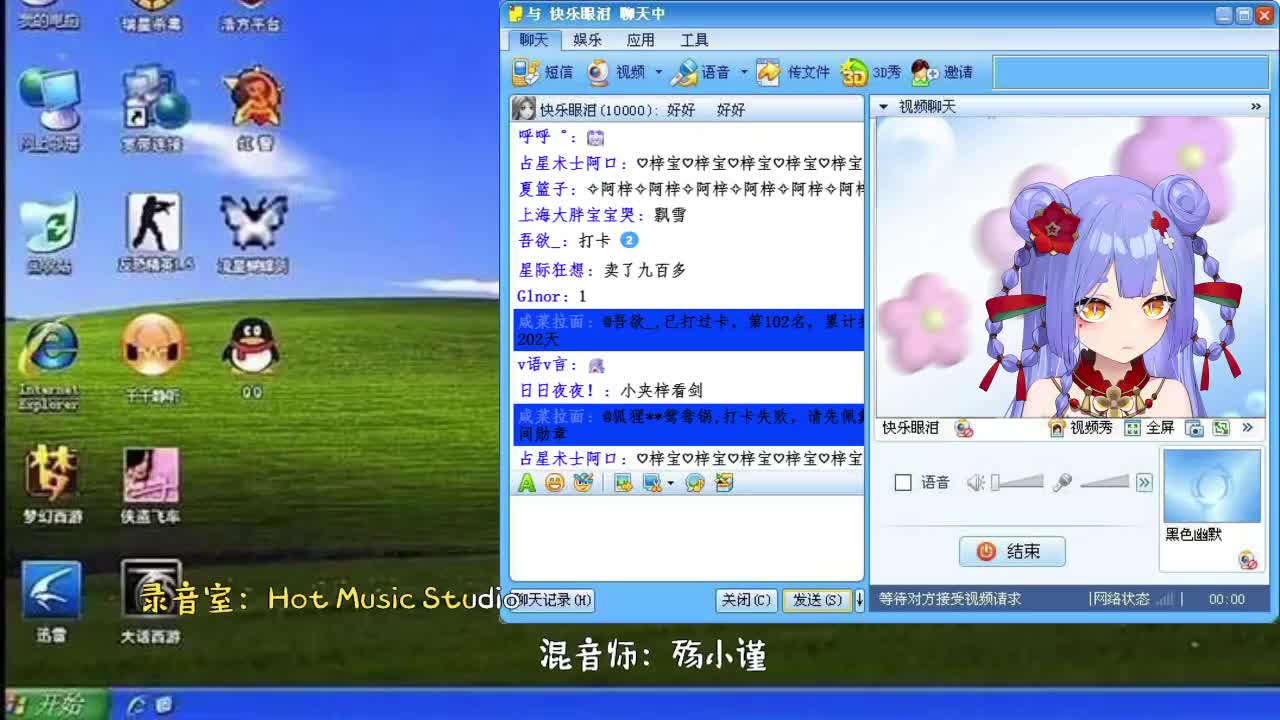The image size is (1280, 720).
Task: Click the message input text area
Action: pos(686,538)
